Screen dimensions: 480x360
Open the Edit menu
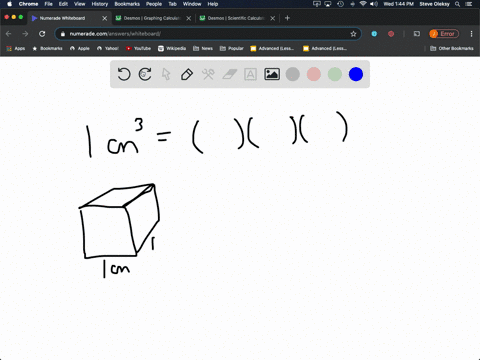(63, 4)
